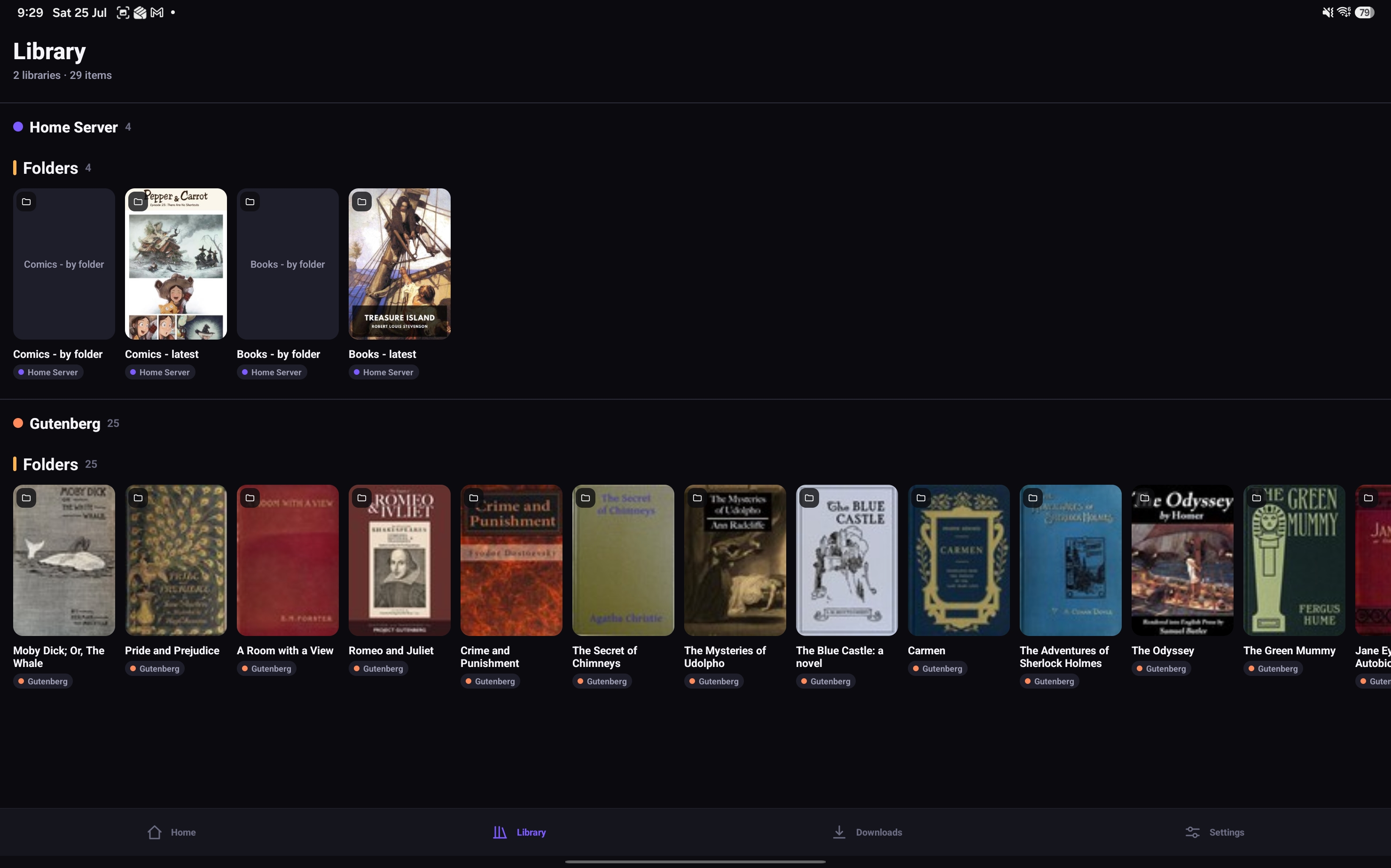The image size is (1391, 868).
Task: Tap the Gutenberg library heading
Action: tap(65, 423)
